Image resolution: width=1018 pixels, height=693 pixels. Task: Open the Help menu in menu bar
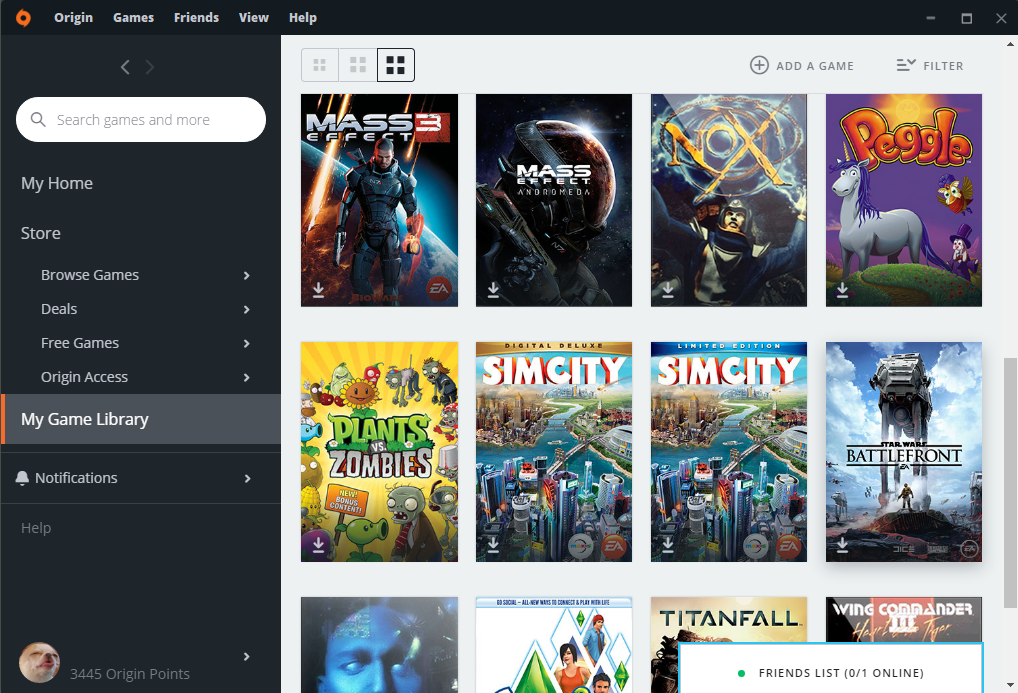click(303, 18)
